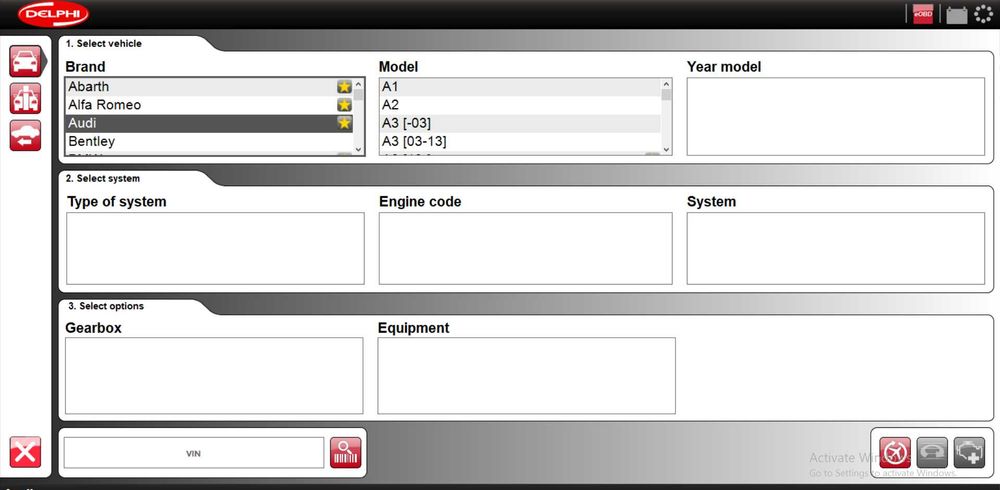Toggle favorite star for Alfa Romeo
This screenshot has width=1000, height=490.
tap(344, 105)
